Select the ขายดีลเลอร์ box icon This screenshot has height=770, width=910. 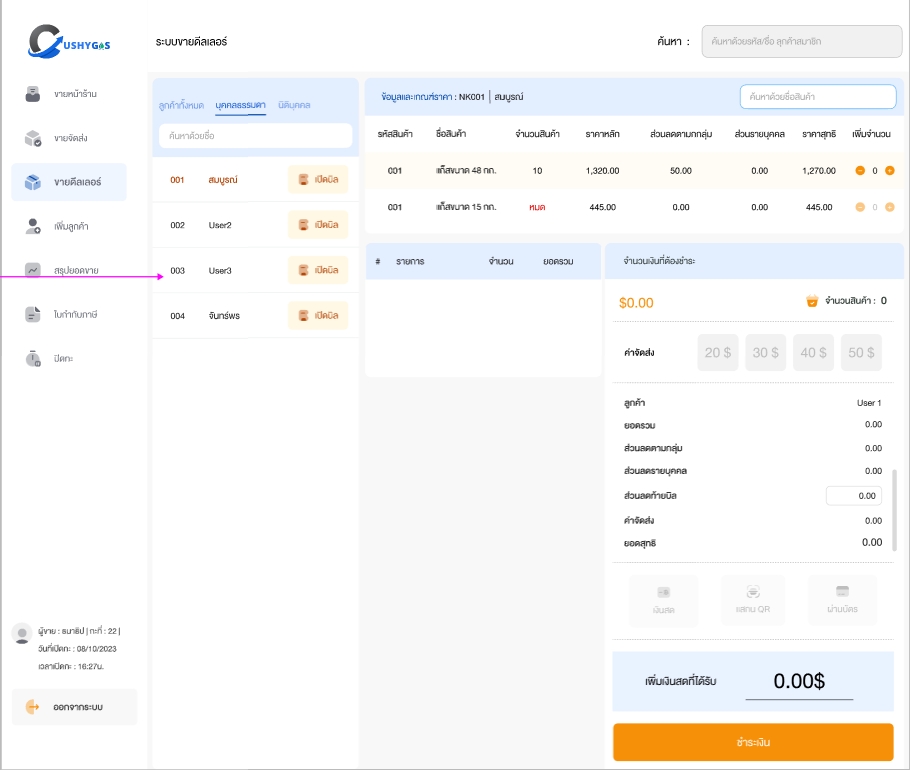pos(33,182)
